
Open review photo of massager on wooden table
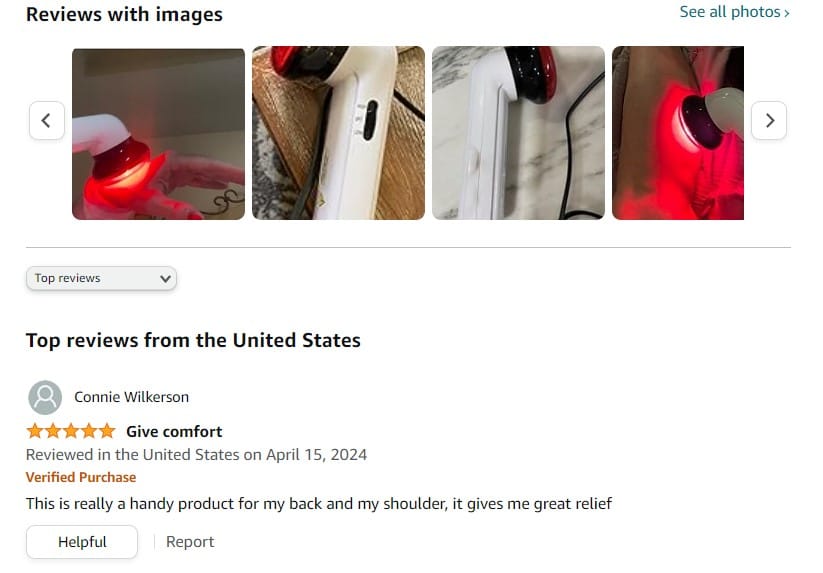339,133
